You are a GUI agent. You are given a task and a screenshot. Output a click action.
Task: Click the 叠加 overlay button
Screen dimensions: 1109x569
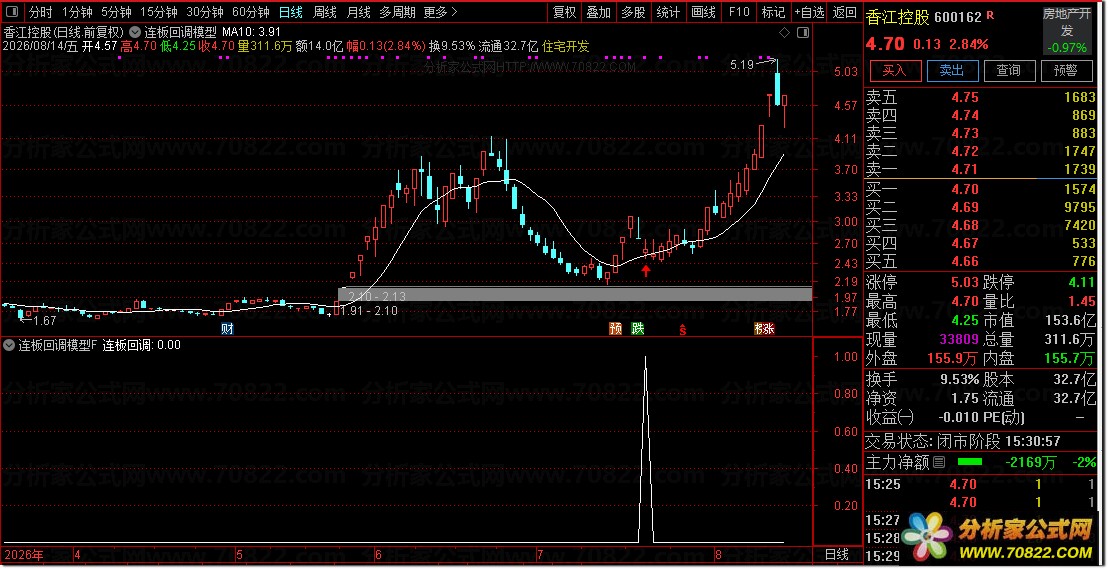click(x=598, y=12)
